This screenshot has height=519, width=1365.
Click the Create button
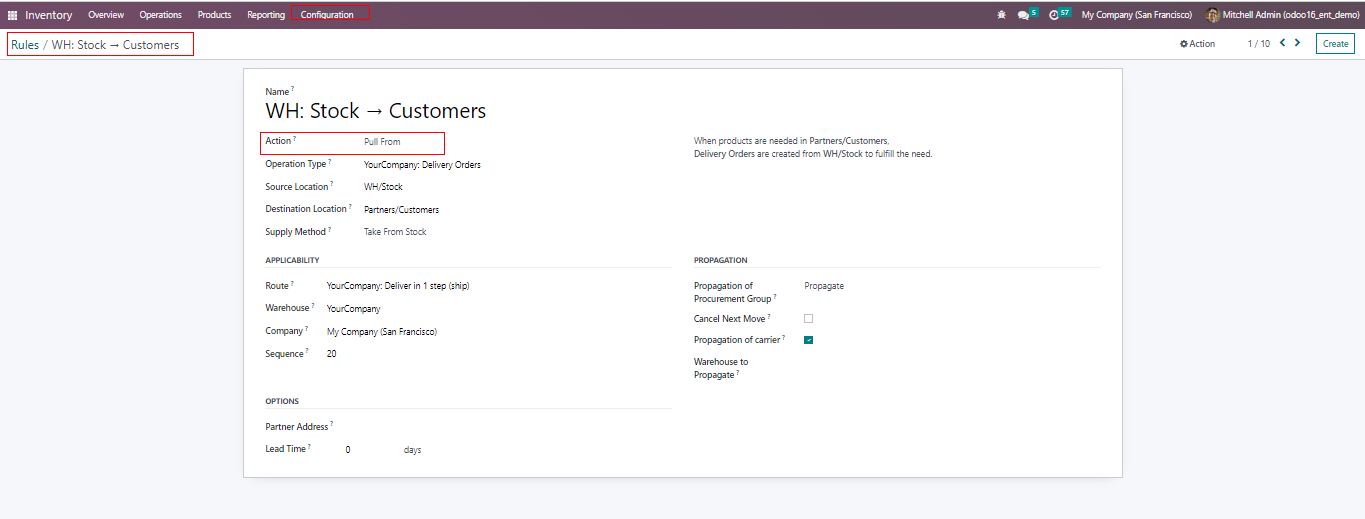[x=1335, y=44]
